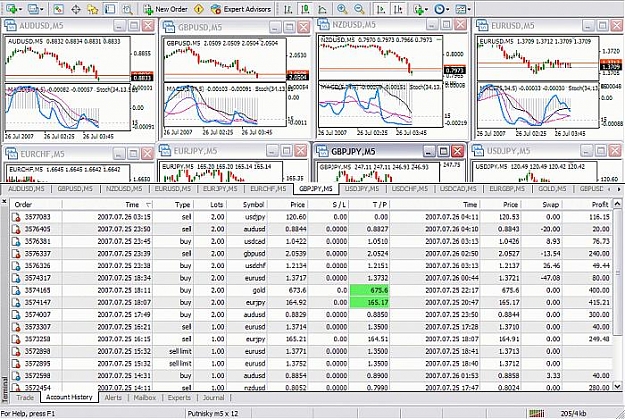
Task: Zoom in on the chart
Action: coord(342,9)
